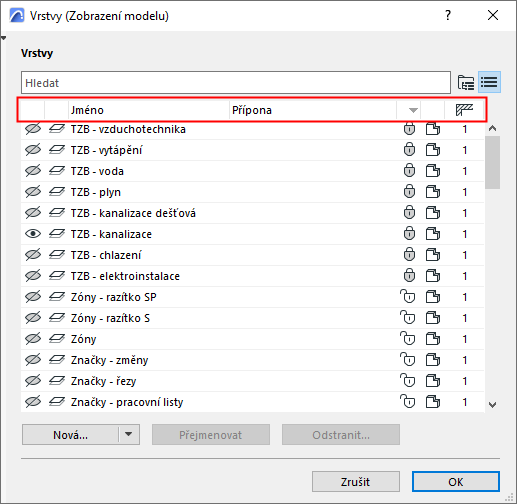
Task: Show the Zóny layer
Action: 33,339
